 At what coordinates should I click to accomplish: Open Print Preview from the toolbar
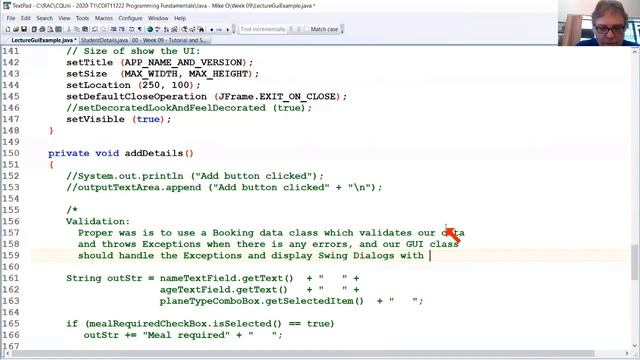(50, 29)
